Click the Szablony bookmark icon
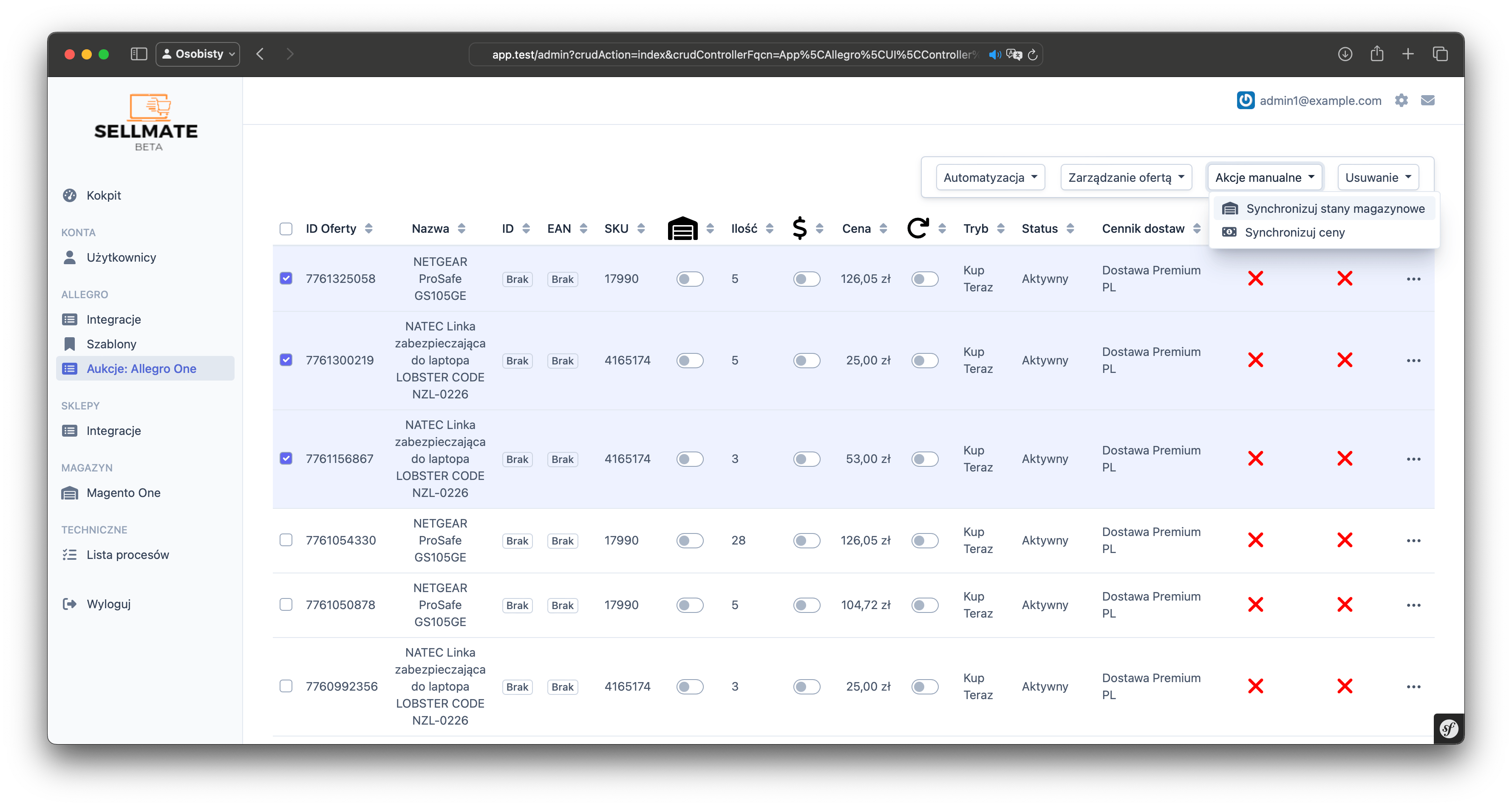 coord(69,344)
